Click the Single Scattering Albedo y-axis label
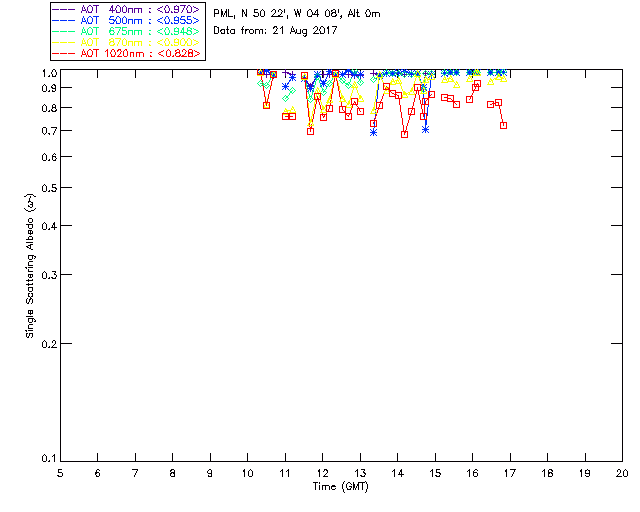Viewport: 640px width, 512px height. (x=30, y=265)
